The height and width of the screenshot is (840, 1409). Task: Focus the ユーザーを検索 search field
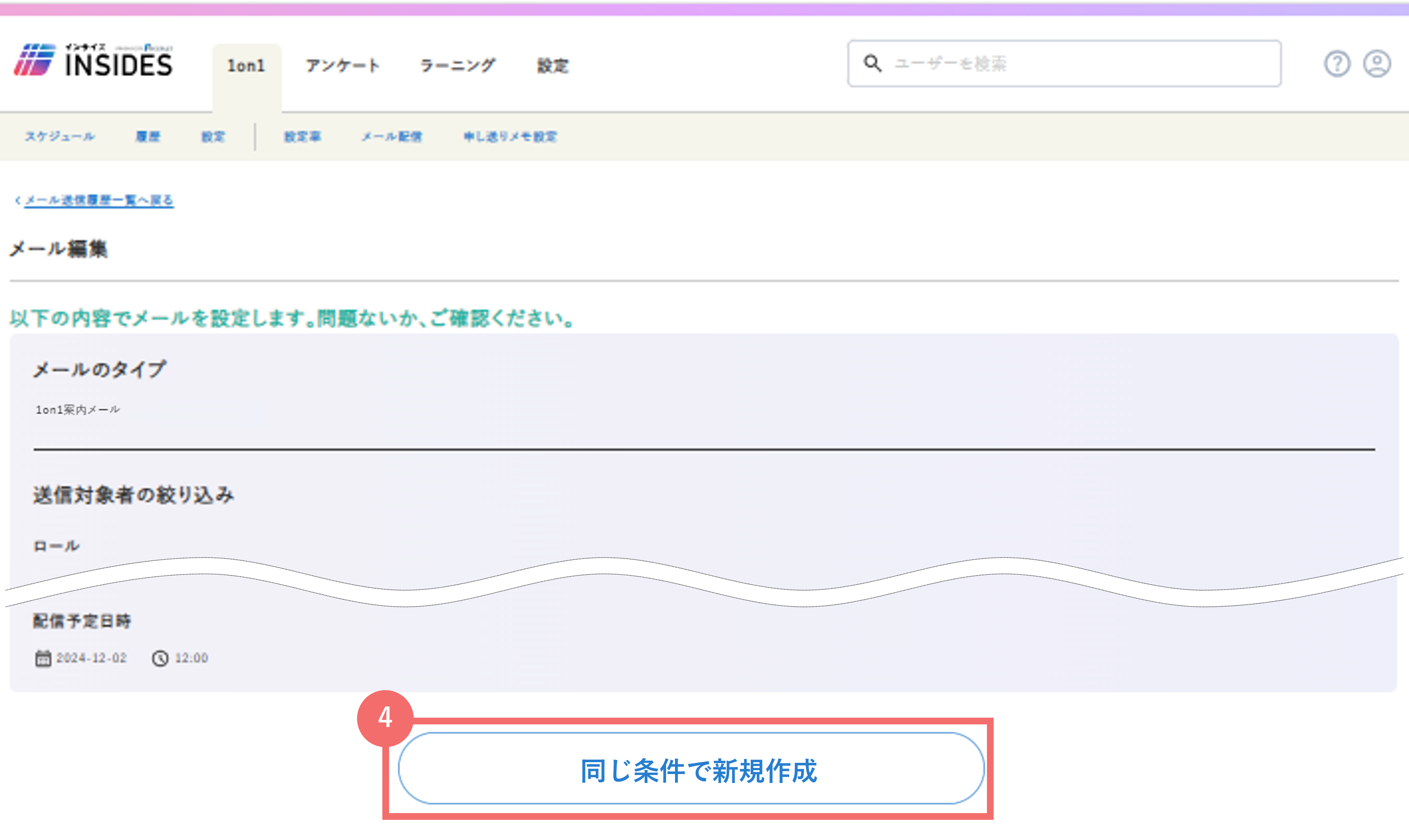click(1064, 63)
